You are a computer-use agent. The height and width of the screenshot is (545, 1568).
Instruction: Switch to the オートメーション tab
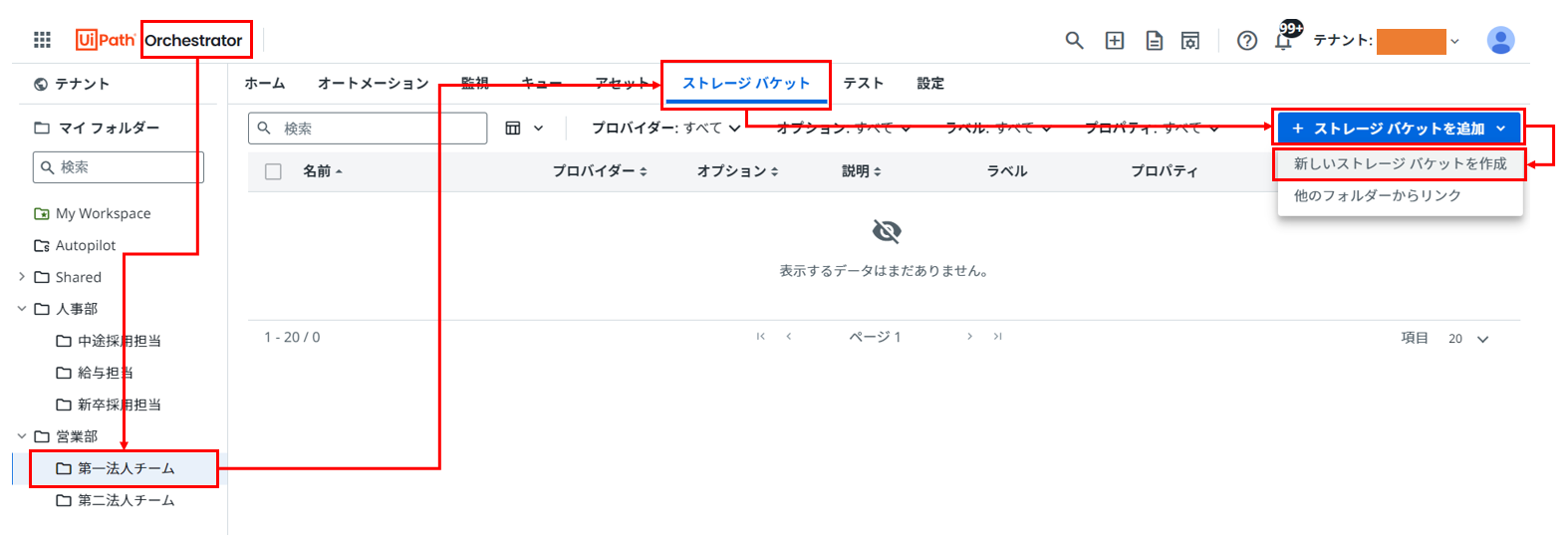pos(373,83)
